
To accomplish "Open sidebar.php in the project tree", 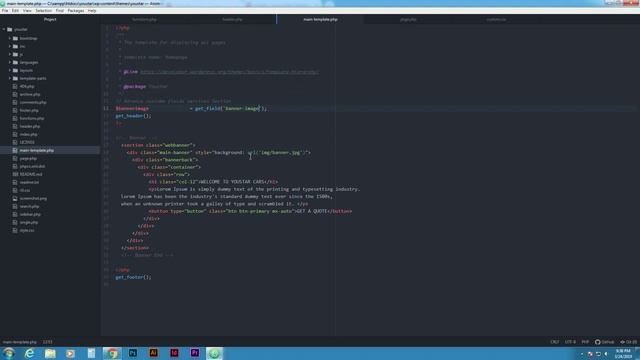I will (30, 214).
